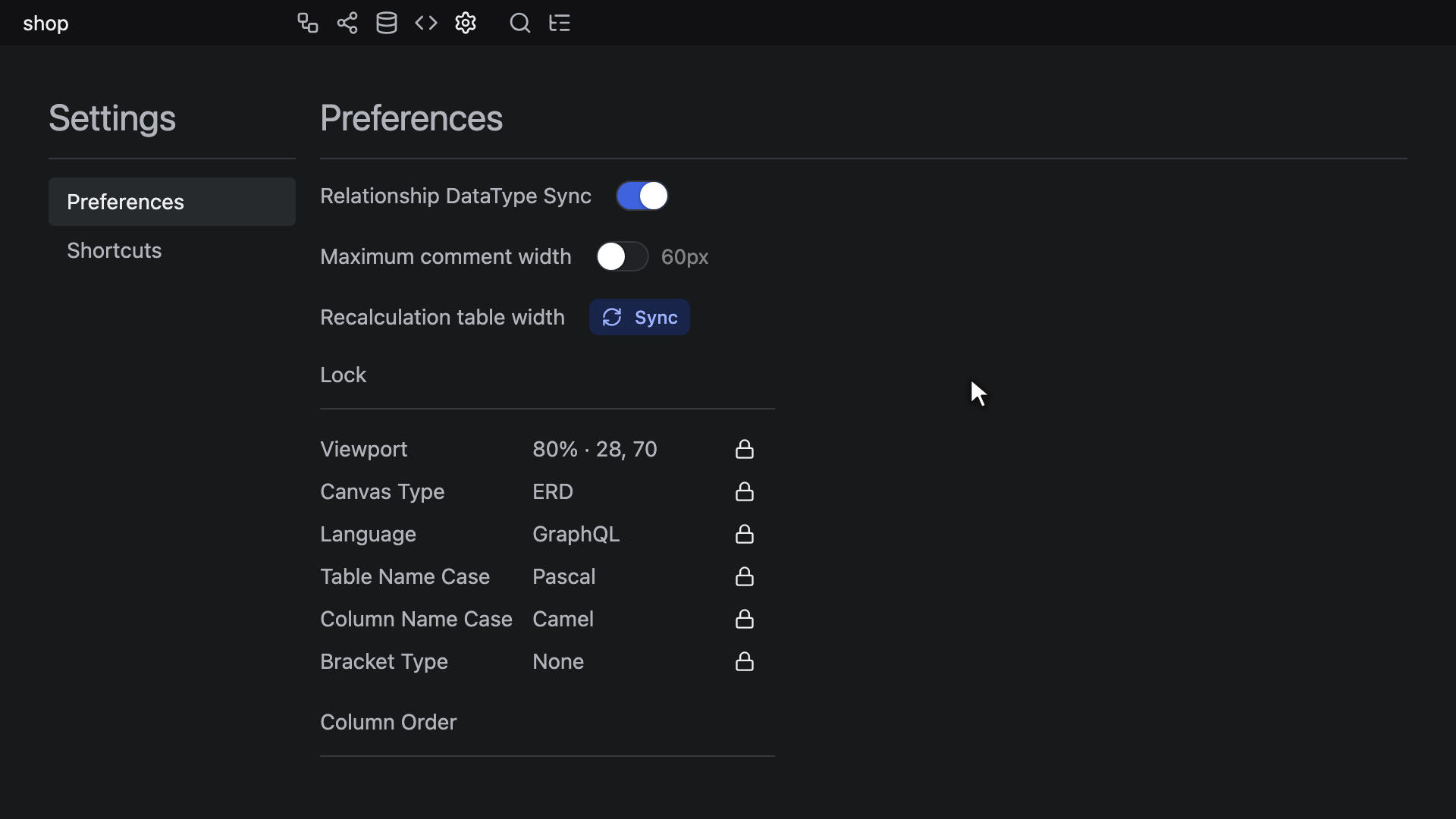
Task: Open the search magnifier icon
Action: click(x=520, y=23)
